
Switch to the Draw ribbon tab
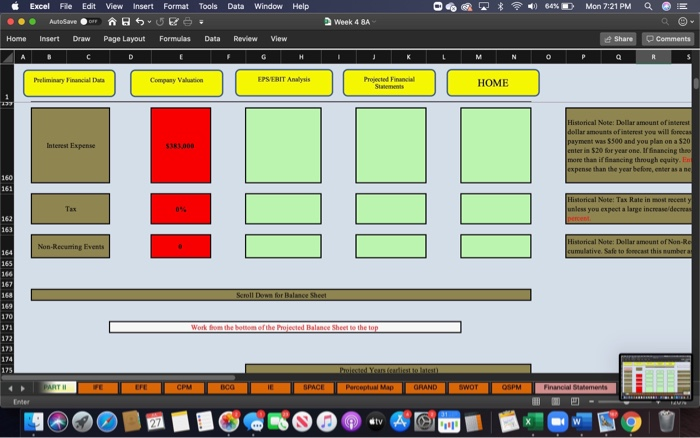tap(81, 39)
